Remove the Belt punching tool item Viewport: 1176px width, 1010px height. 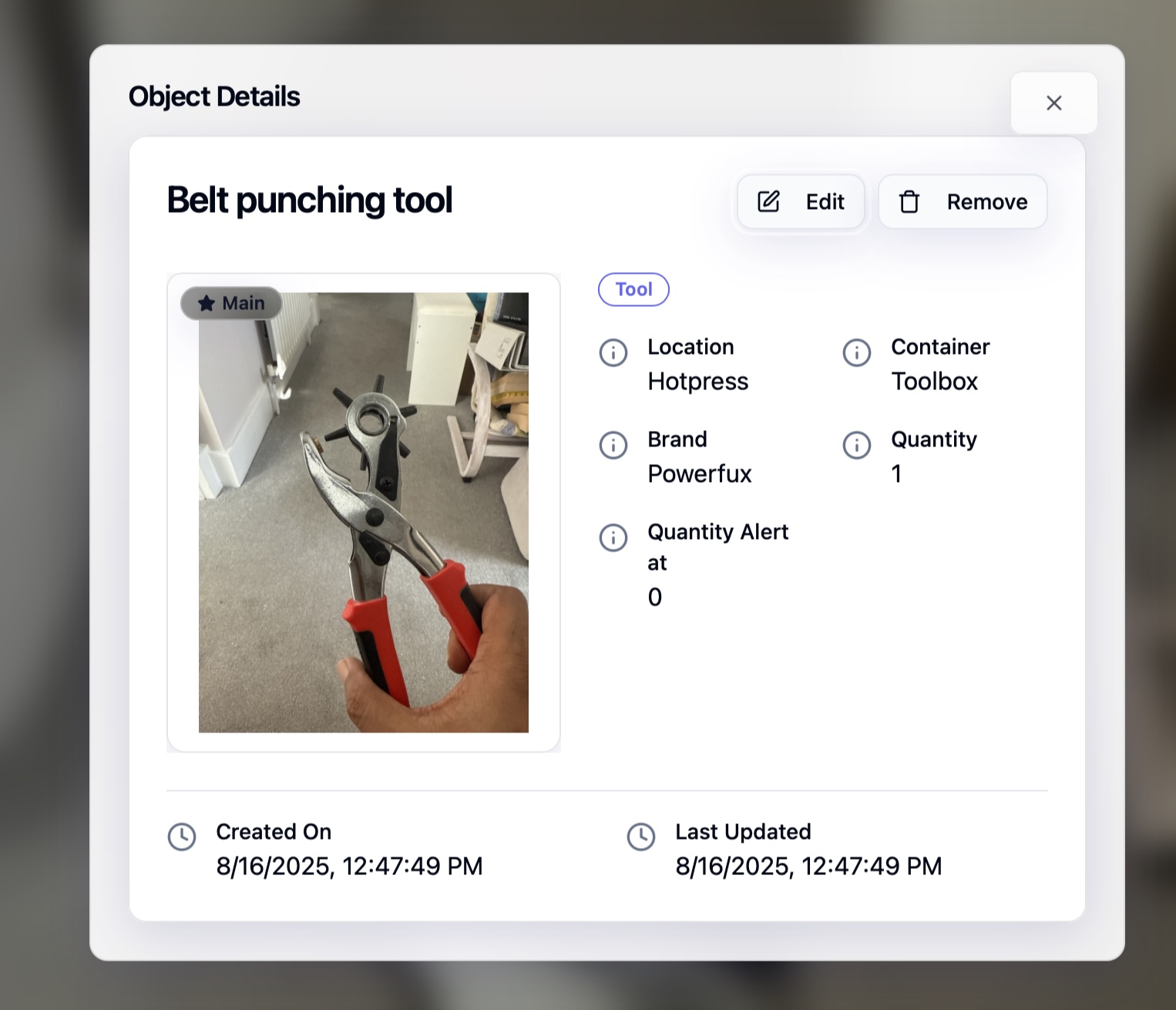(963, 201)
